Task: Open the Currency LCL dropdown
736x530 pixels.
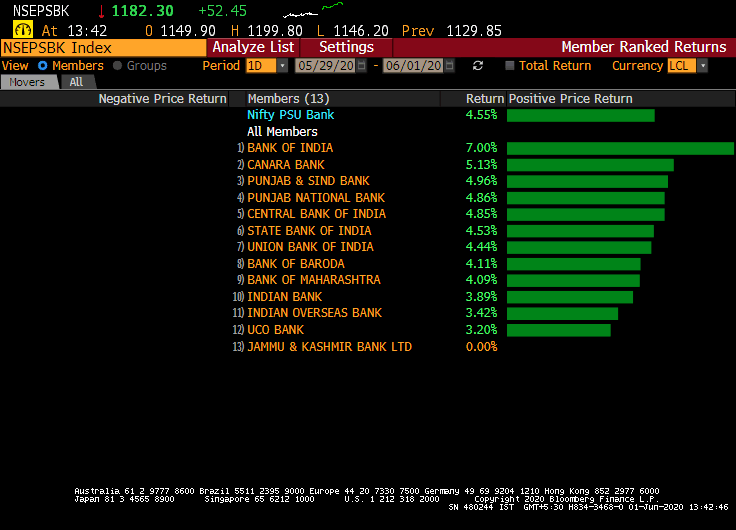Action: point(702,66)
